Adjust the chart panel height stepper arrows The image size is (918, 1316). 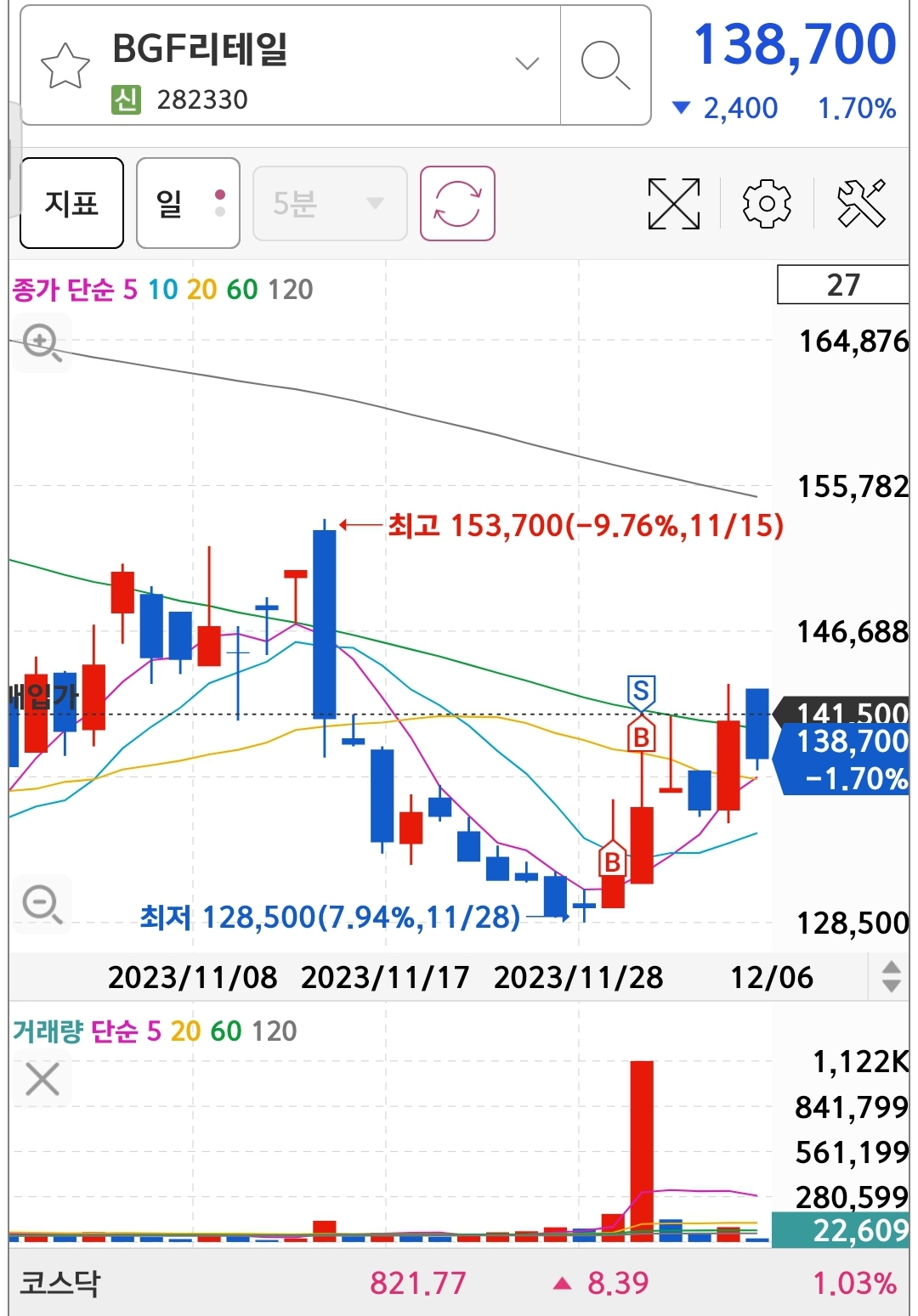890,977
